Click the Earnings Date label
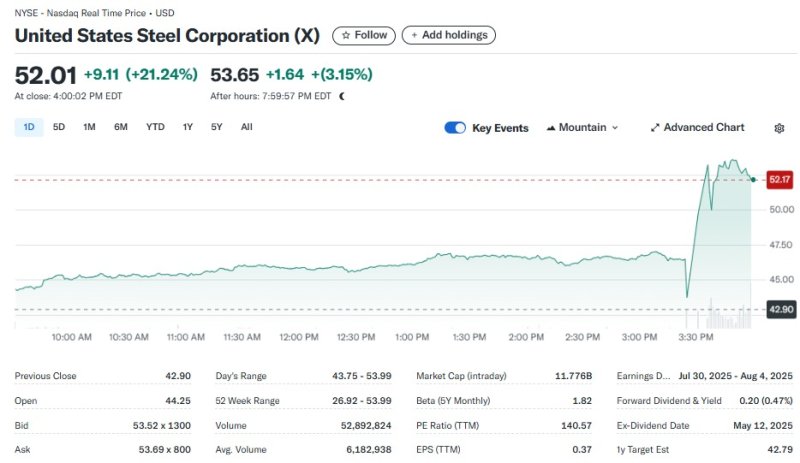 coord(644,376)
